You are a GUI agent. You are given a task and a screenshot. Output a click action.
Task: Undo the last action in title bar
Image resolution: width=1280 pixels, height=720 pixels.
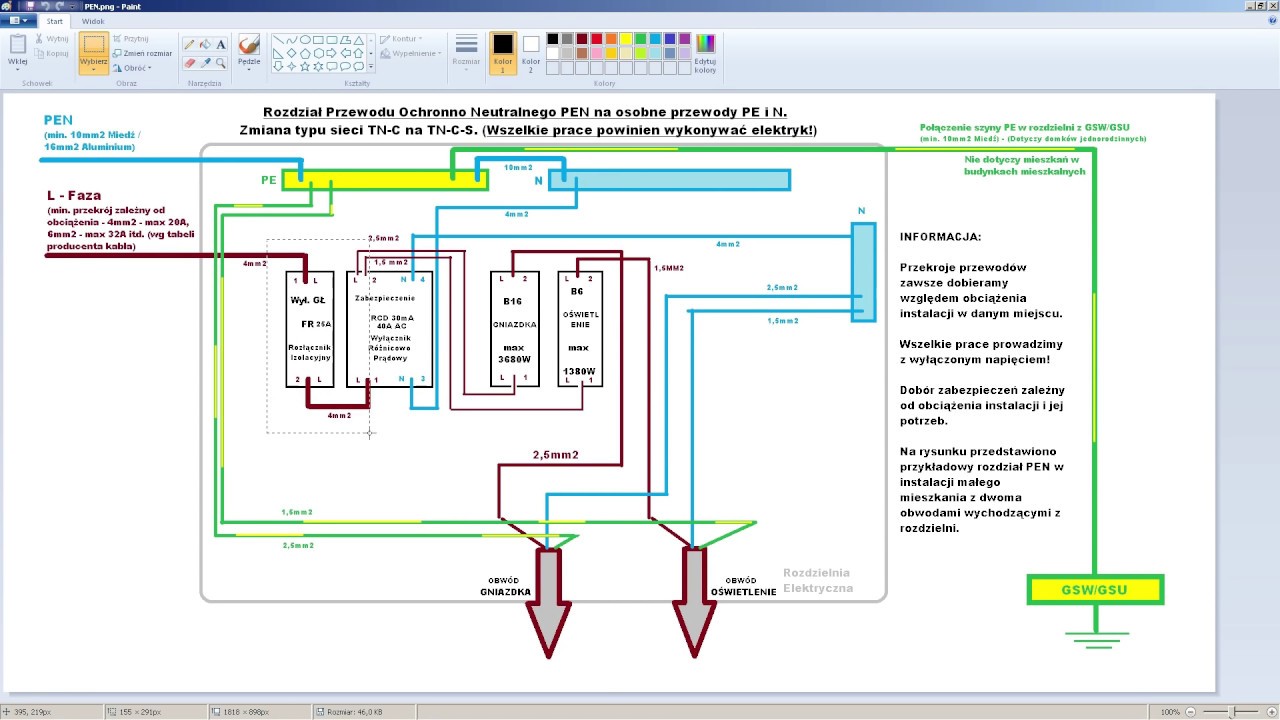[x=44, y=6]
